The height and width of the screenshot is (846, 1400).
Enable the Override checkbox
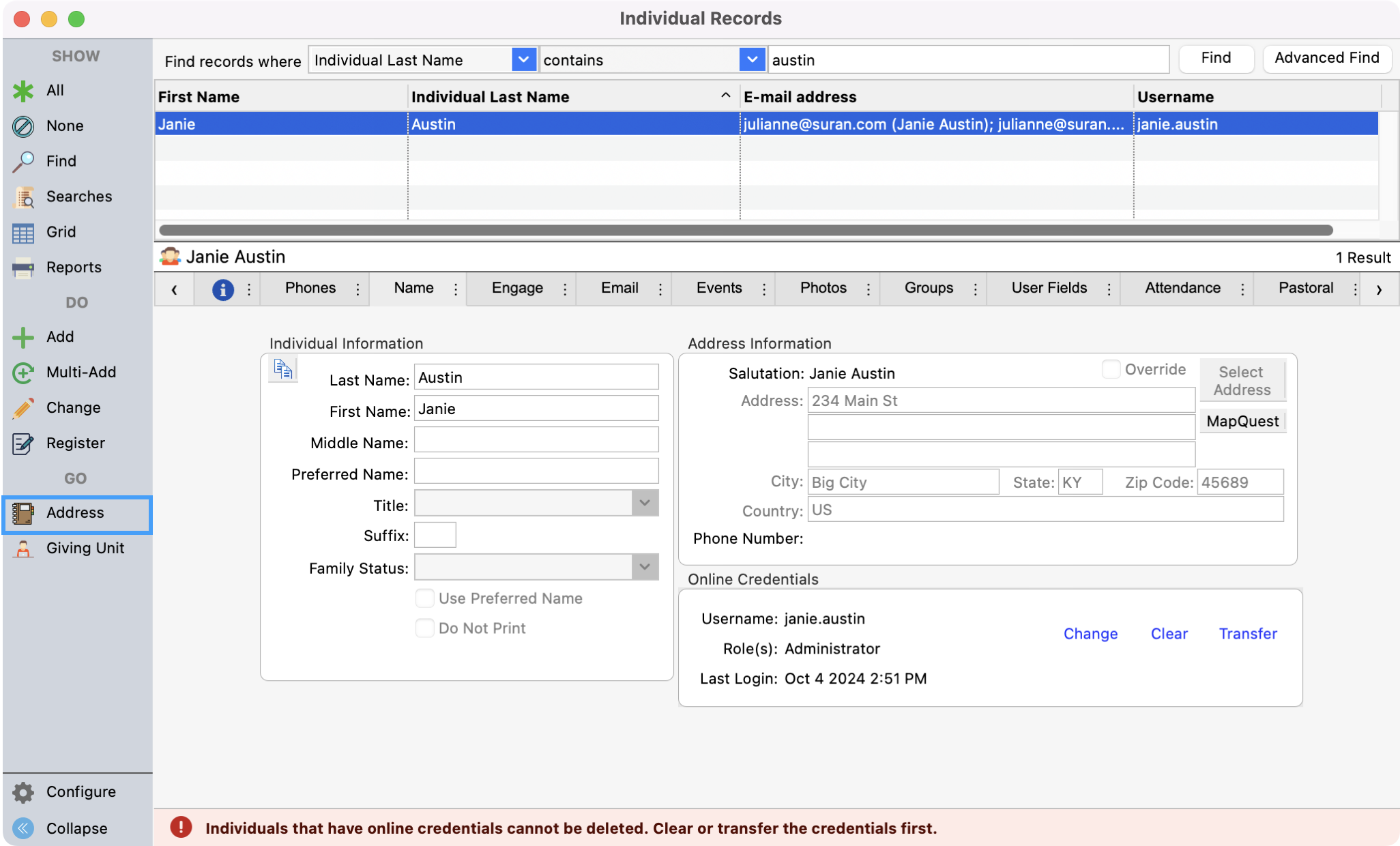coord(1110,370)
